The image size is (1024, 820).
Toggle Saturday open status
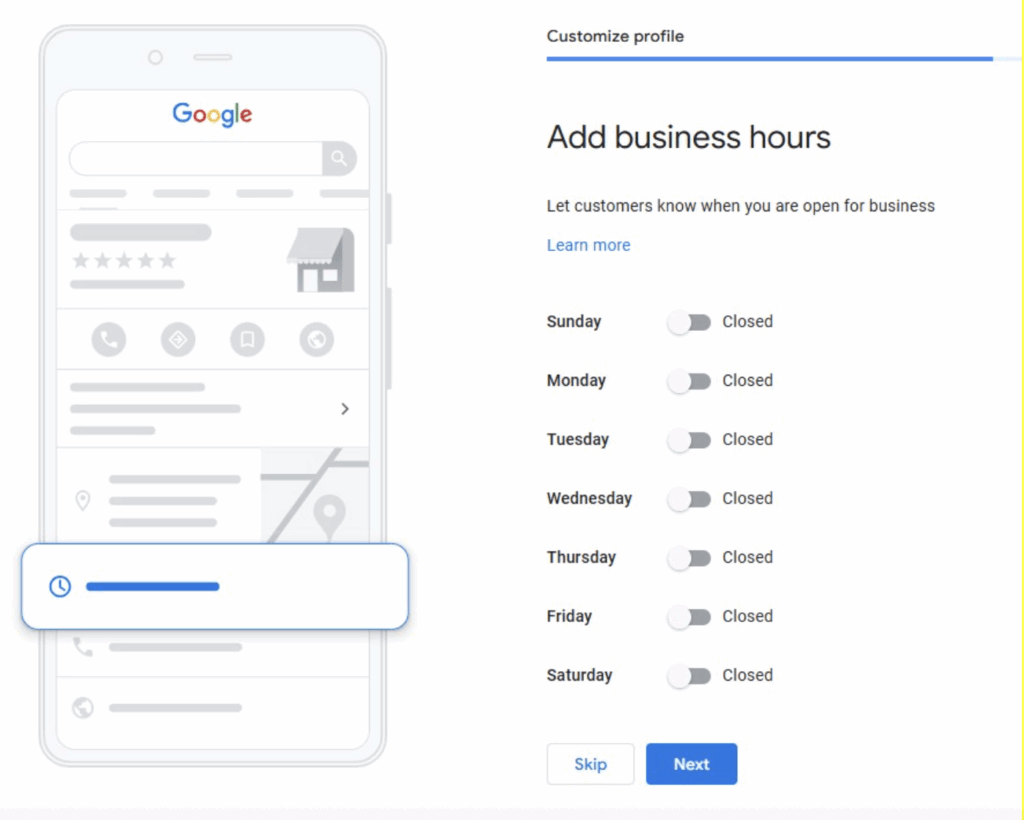point(689,676)
